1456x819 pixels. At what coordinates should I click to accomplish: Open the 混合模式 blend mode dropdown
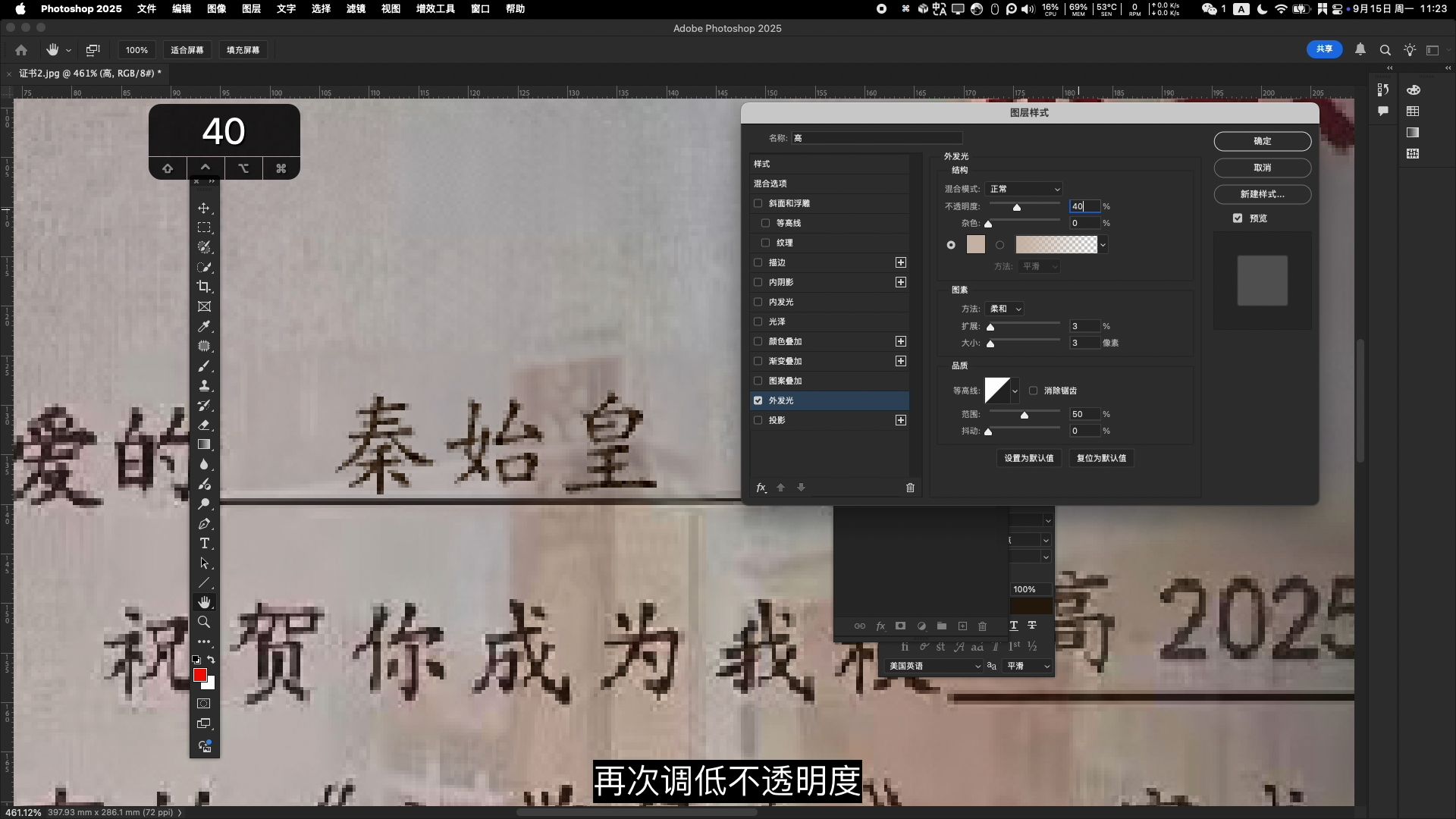click(x=1024, y=189)
